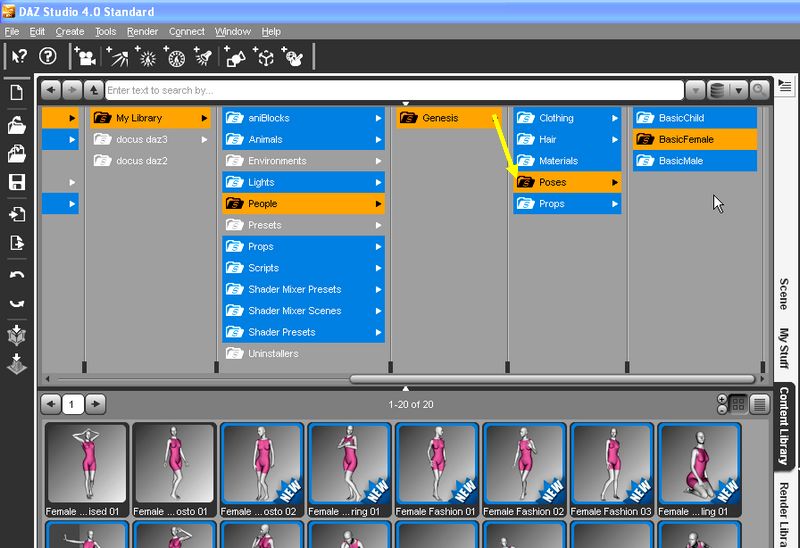The height and width of the screenshot is (548, 800).
Task: Switch to the My Stuff tab
Action: click(784, 348)
